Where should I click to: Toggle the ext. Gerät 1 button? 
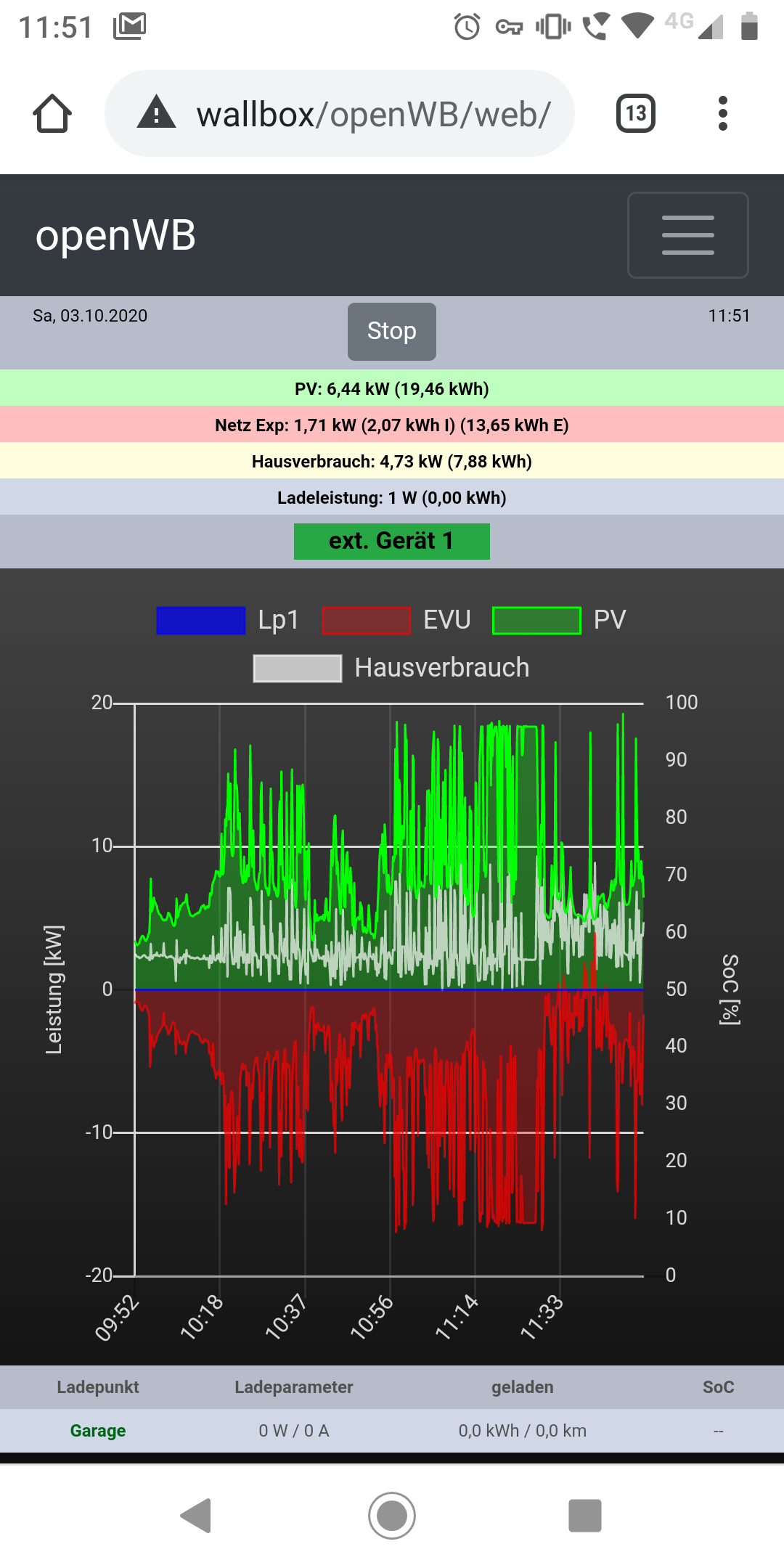392,541
